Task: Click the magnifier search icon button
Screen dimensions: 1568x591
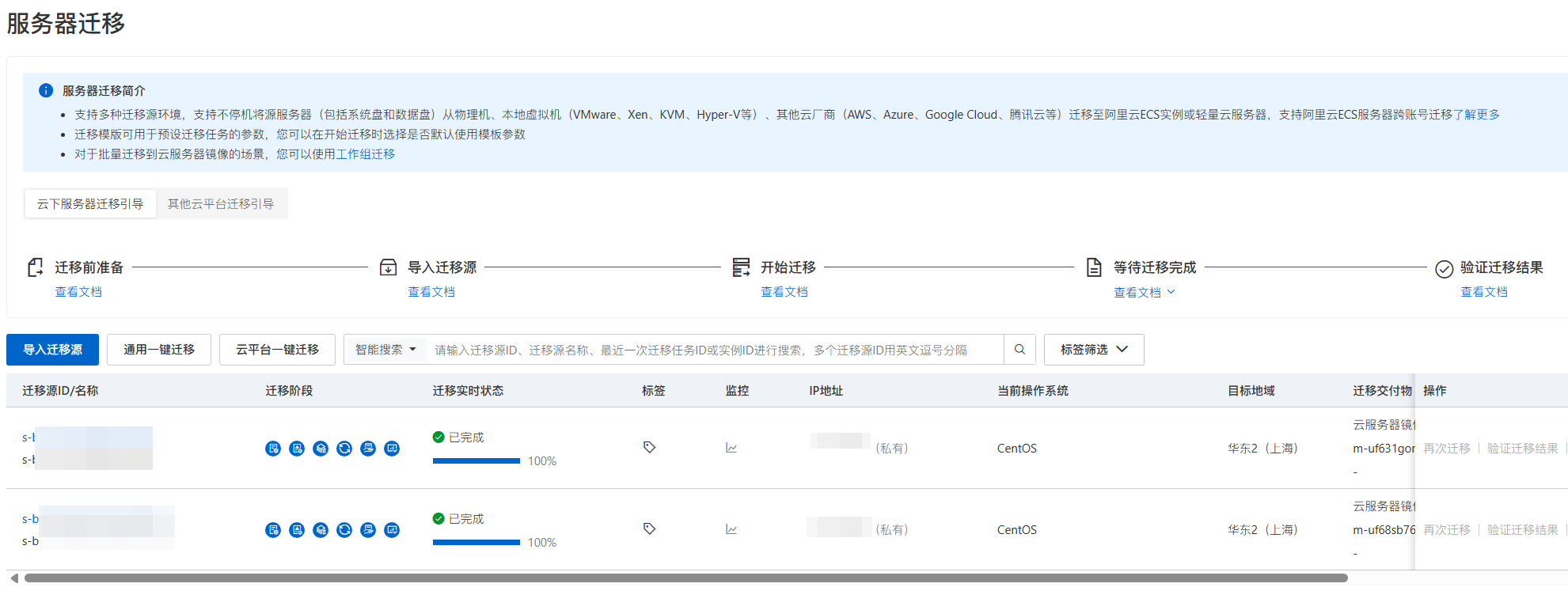Action: 1019,350
